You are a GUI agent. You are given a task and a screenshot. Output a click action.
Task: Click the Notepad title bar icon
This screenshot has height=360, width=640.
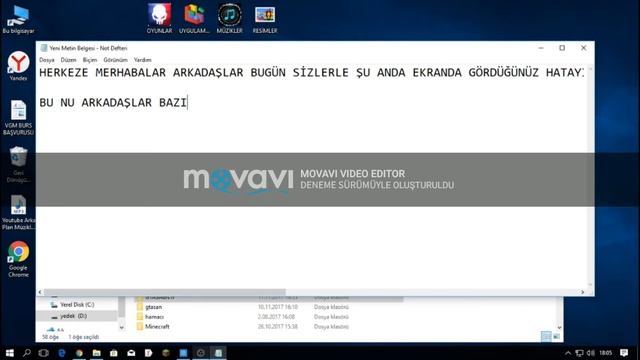[44, 48]
